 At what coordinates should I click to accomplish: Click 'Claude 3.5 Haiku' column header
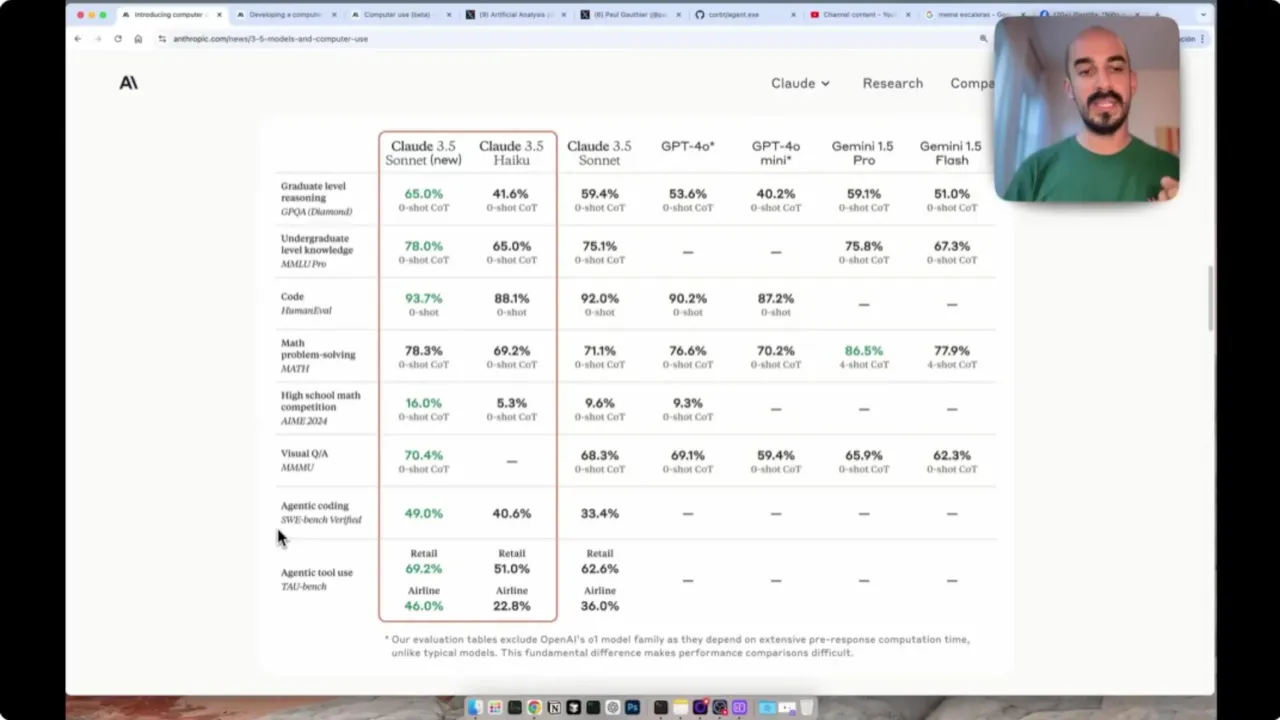[511, 153]
